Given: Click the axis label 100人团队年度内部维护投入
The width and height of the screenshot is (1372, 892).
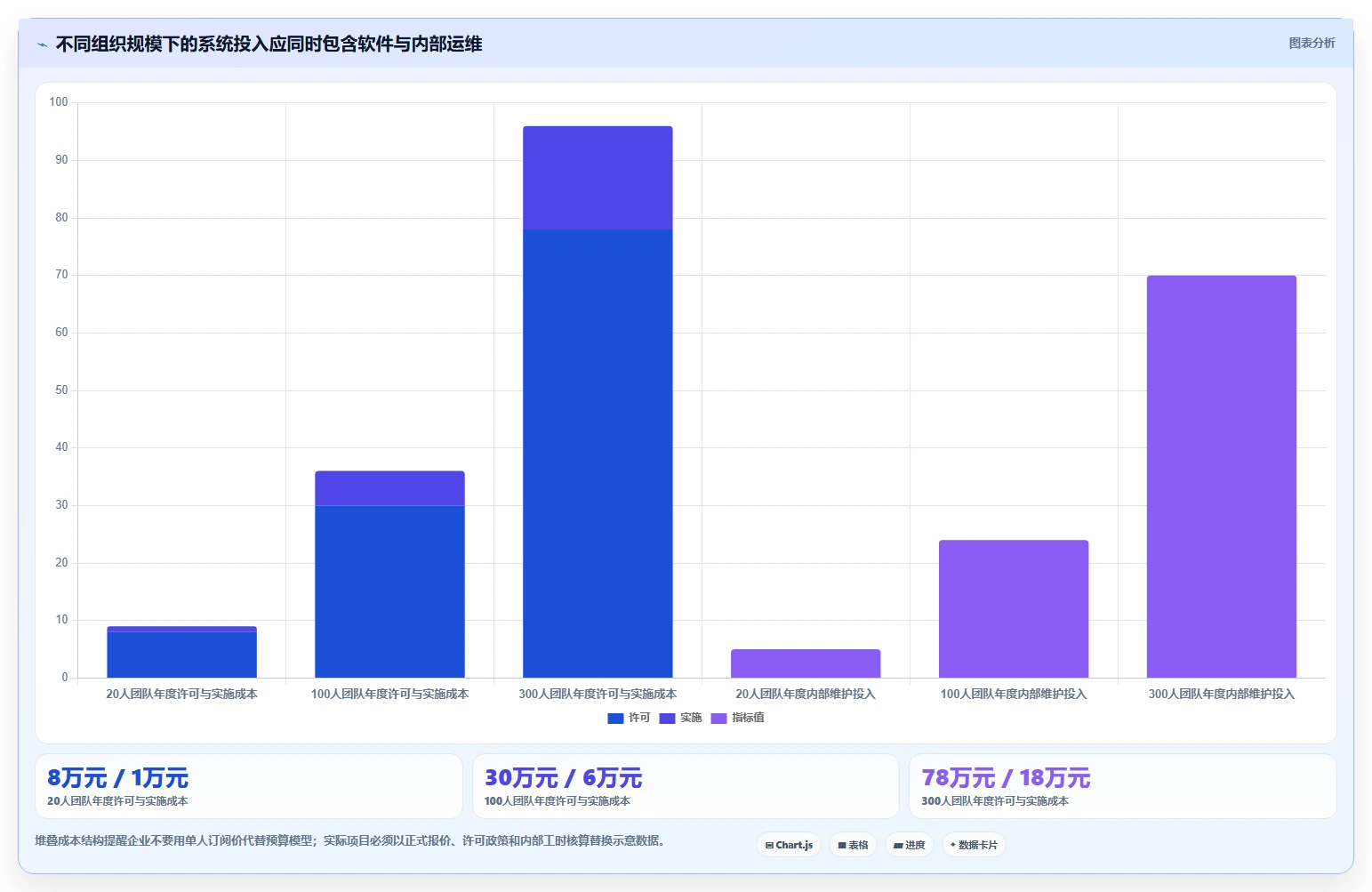Looking at the screenshot, I should point(1014,694).
